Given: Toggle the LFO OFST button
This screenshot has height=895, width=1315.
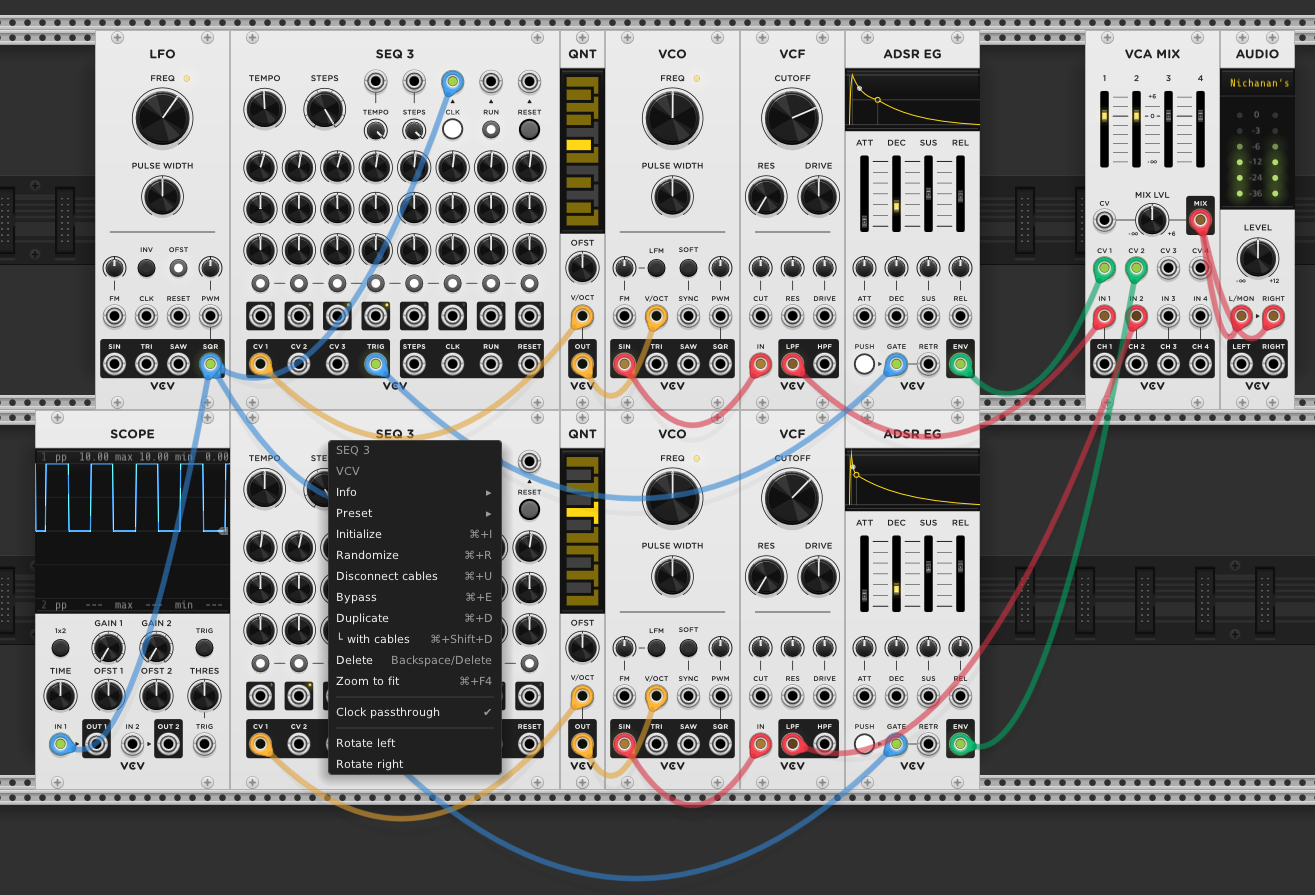Looking at the screenshot, I should 179,267.
